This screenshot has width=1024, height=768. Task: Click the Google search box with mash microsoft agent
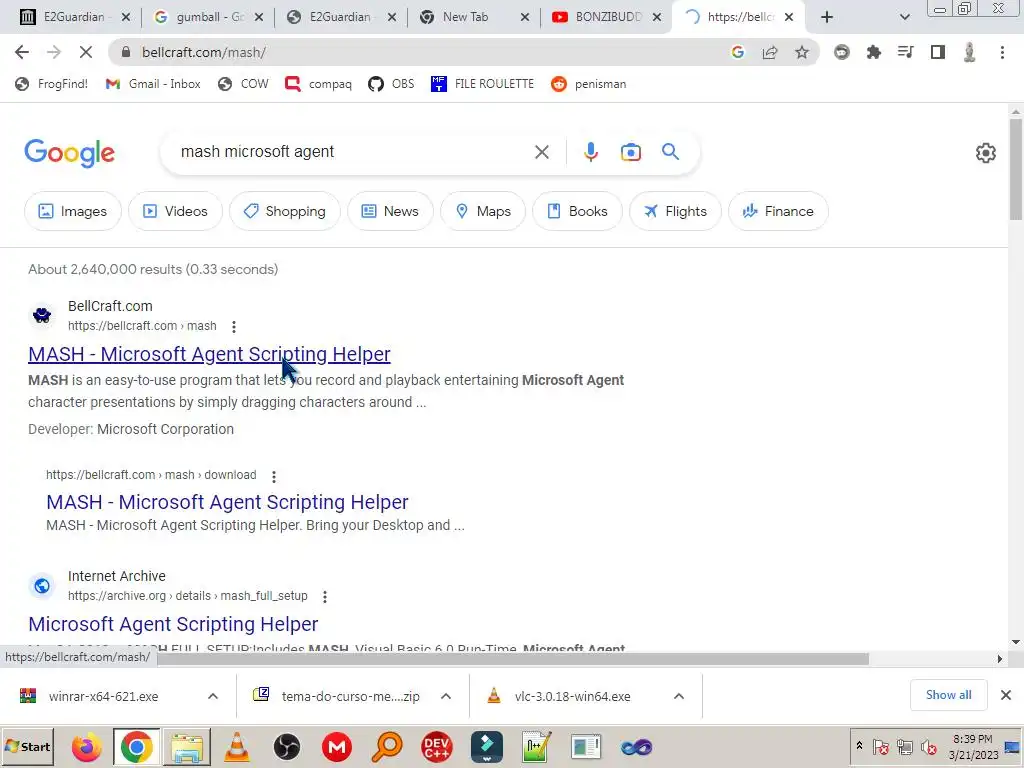[353, 152]
